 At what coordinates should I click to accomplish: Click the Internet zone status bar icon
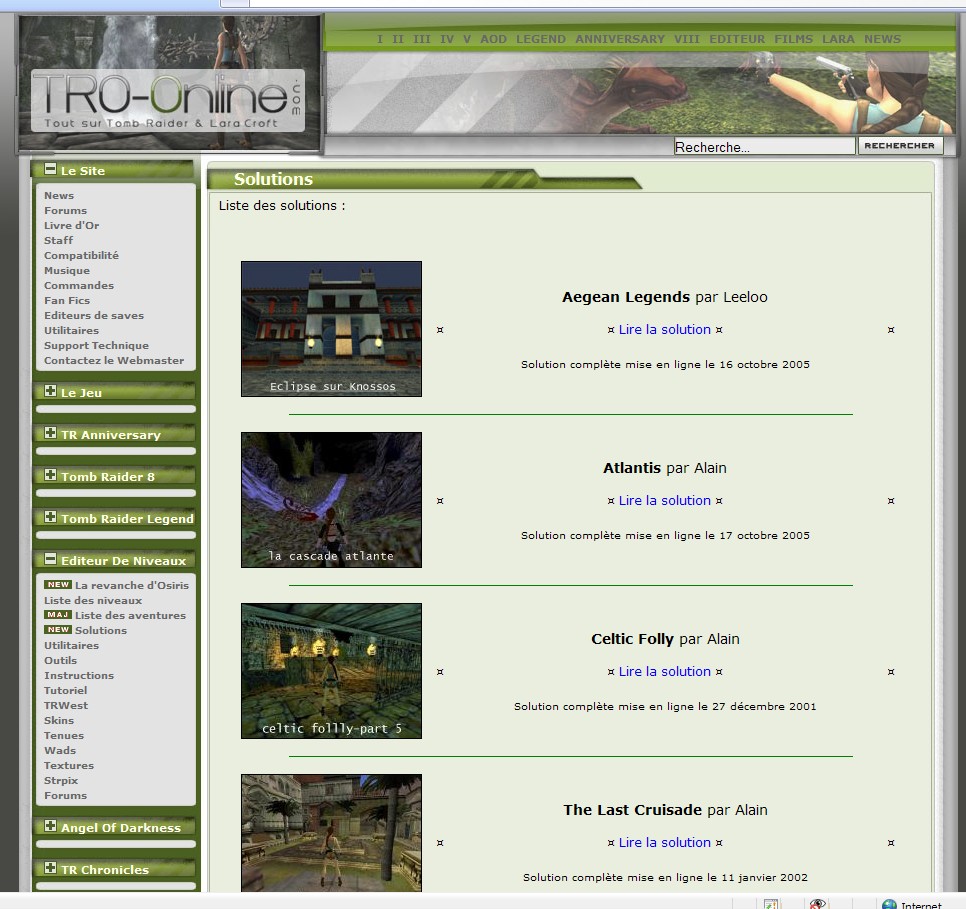[889, 904]
